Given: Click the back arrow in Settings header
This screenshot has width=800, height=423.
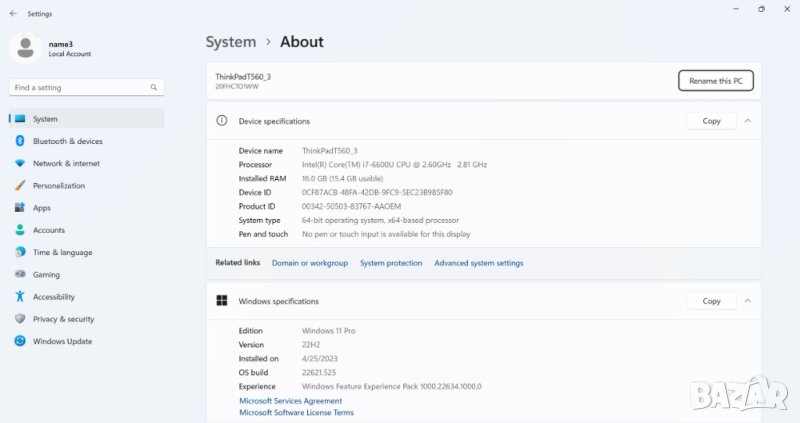Looking at the screenshot, I should point(11,14).
